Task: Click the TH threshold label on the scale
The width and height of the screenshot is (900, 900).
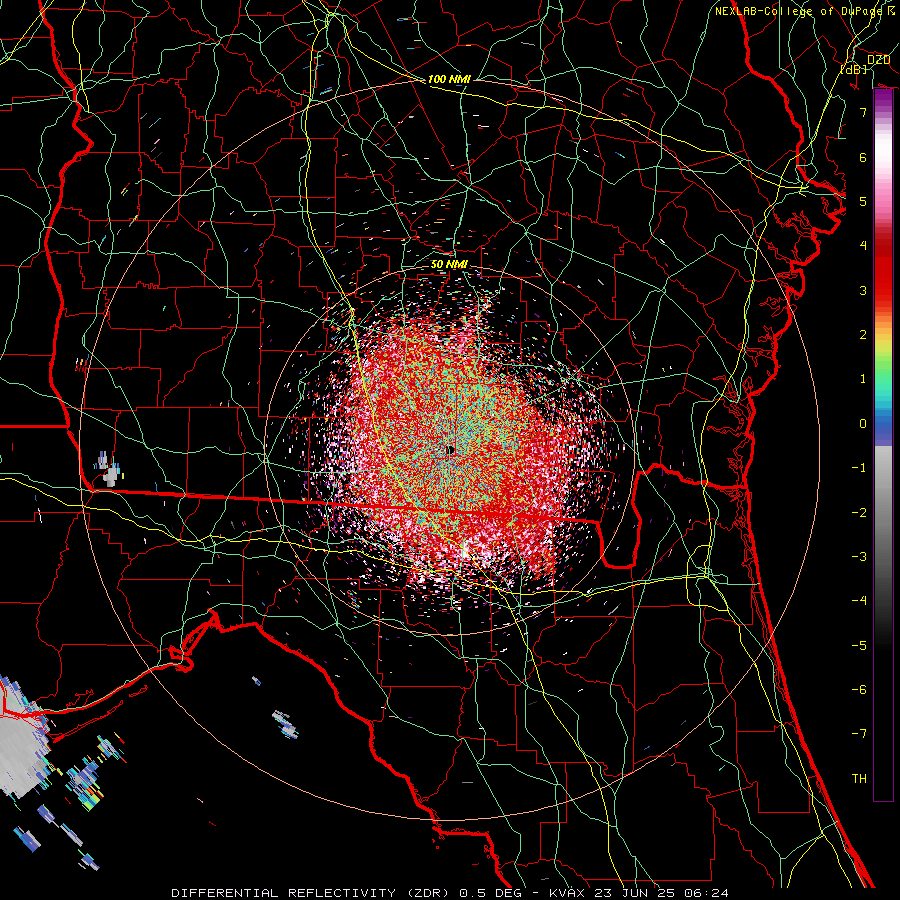Action: (x=859, y=778)
